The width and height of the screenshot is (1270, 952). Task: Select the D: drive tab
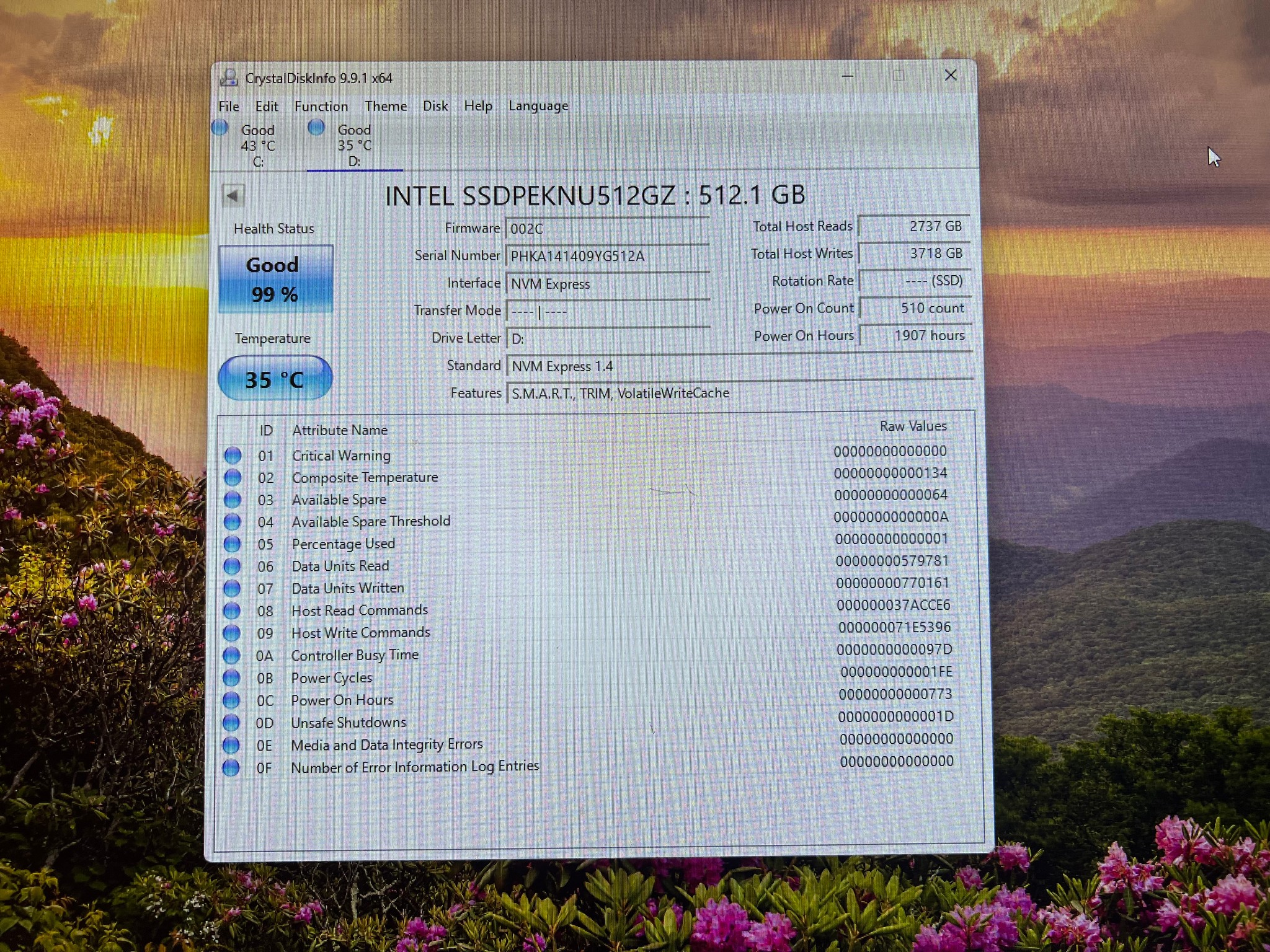coord(354,145)
